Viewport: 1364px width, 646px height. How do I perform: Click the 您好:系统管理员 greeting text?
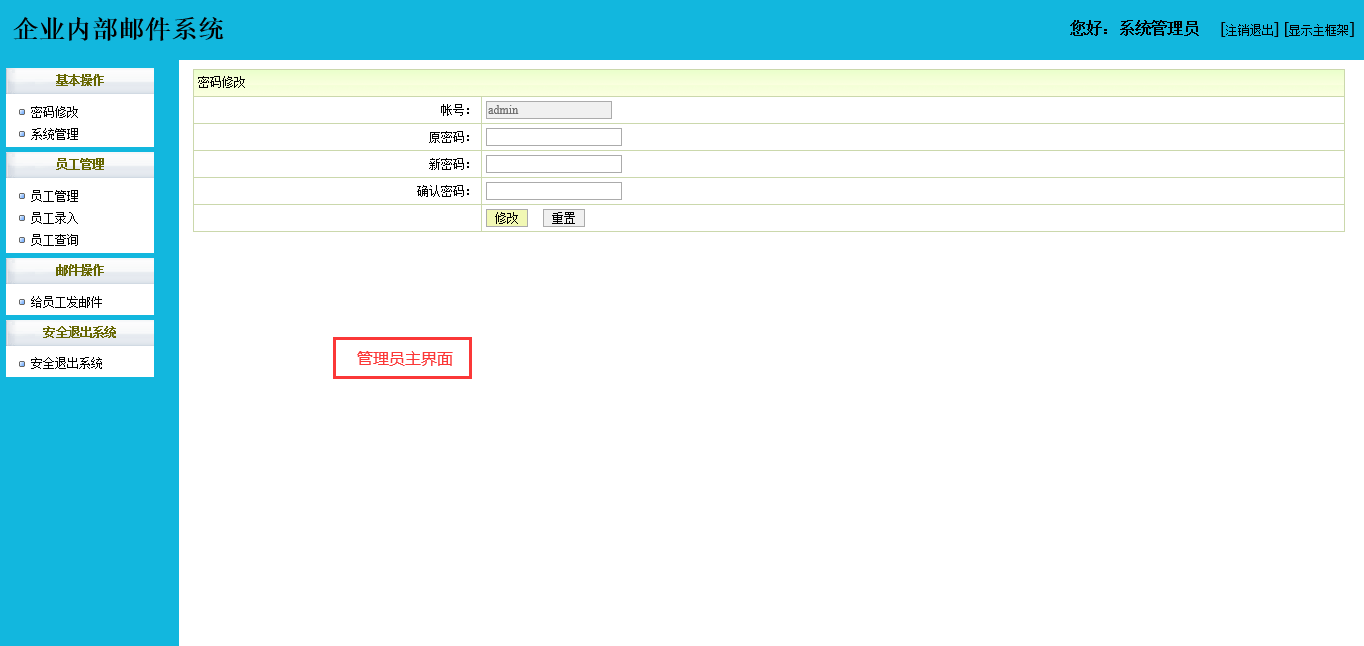click(1135, 29)
